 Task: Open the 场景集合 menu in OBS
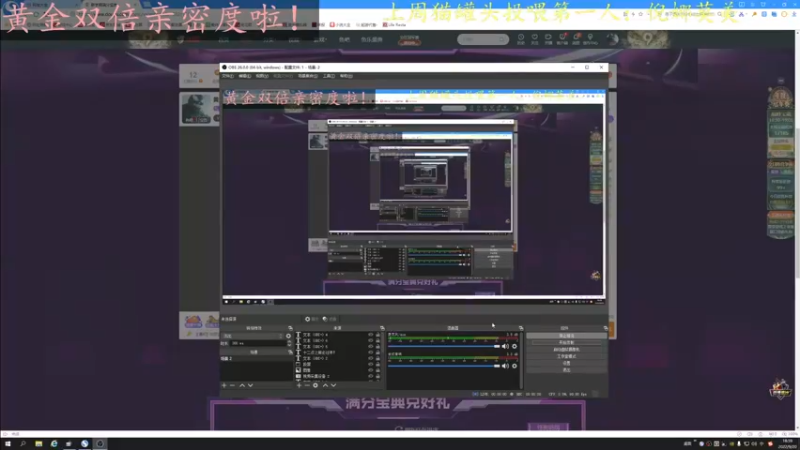click(308, 76)
